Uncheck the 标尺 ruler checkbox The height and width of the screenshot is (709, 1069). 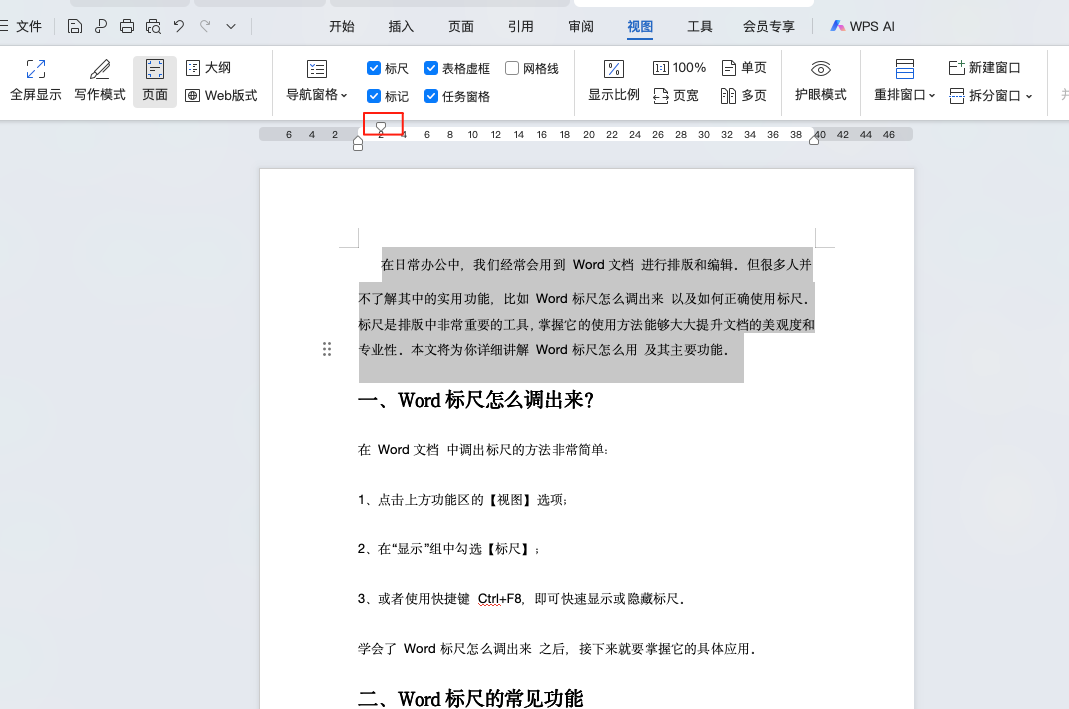pyautogui.click(x=375, y=67)
